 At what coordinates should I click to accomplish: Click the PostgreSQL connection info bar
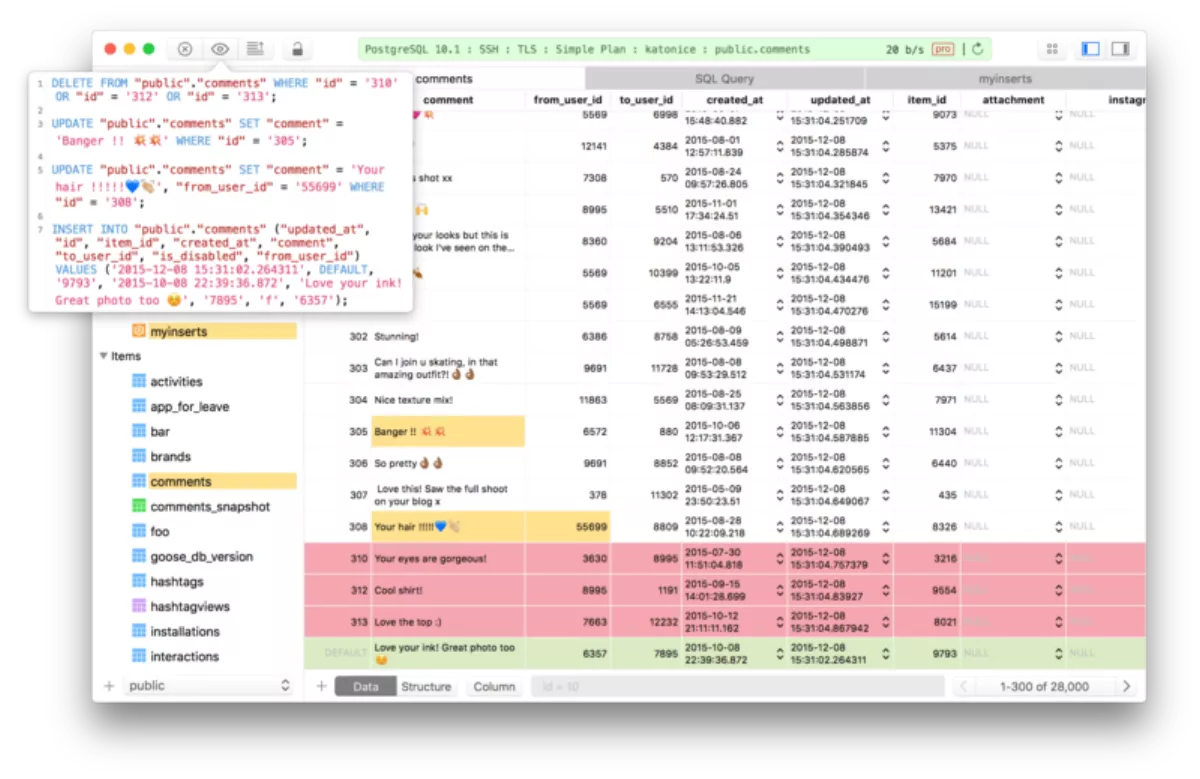[x=675, y=48]
